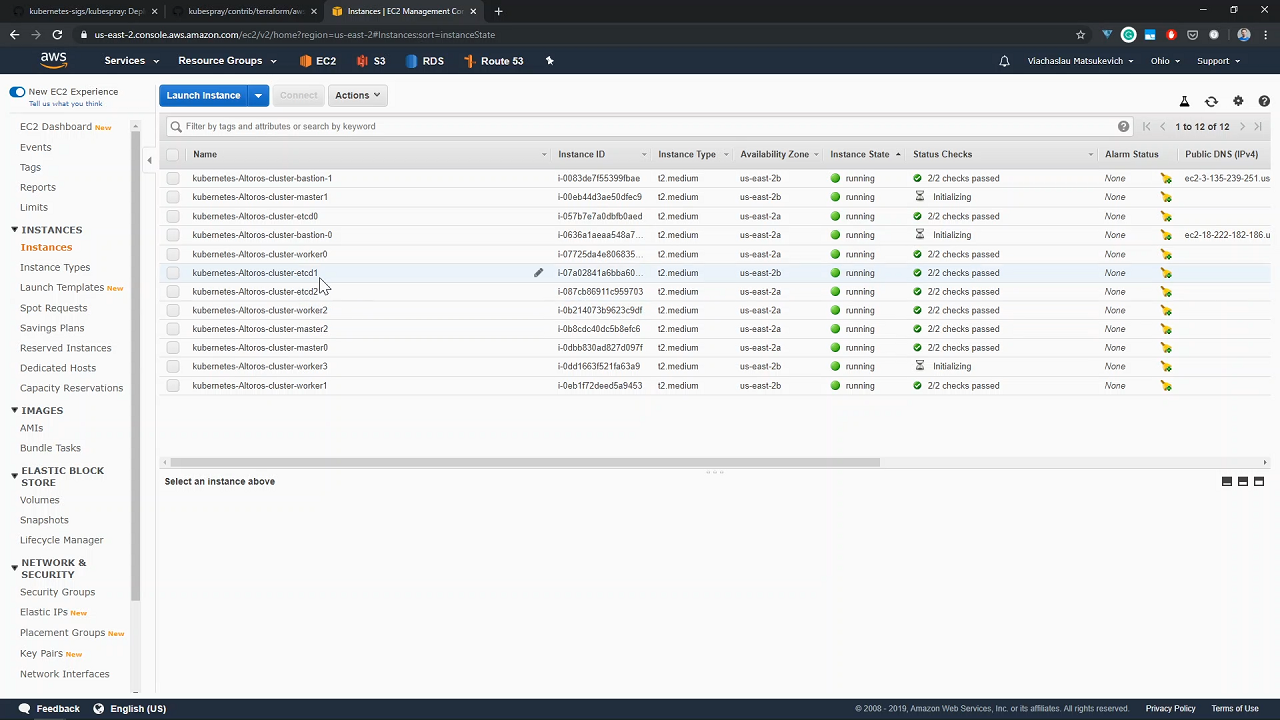1280x720 pixels.
Task: Click the pin shortcuts icon
Action: 549,61
